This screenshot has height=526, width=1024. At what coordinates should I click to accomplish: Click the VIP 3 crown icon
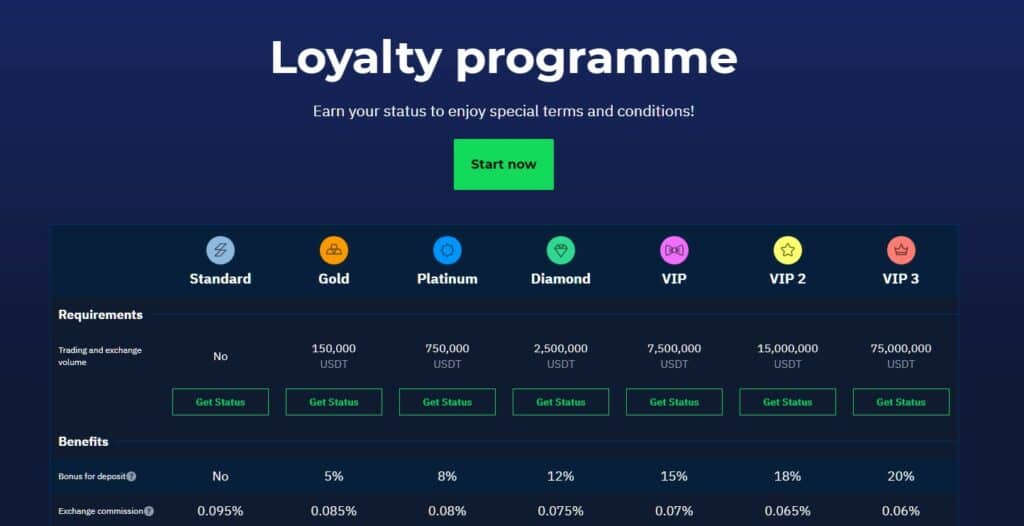(x=901, y=250)
